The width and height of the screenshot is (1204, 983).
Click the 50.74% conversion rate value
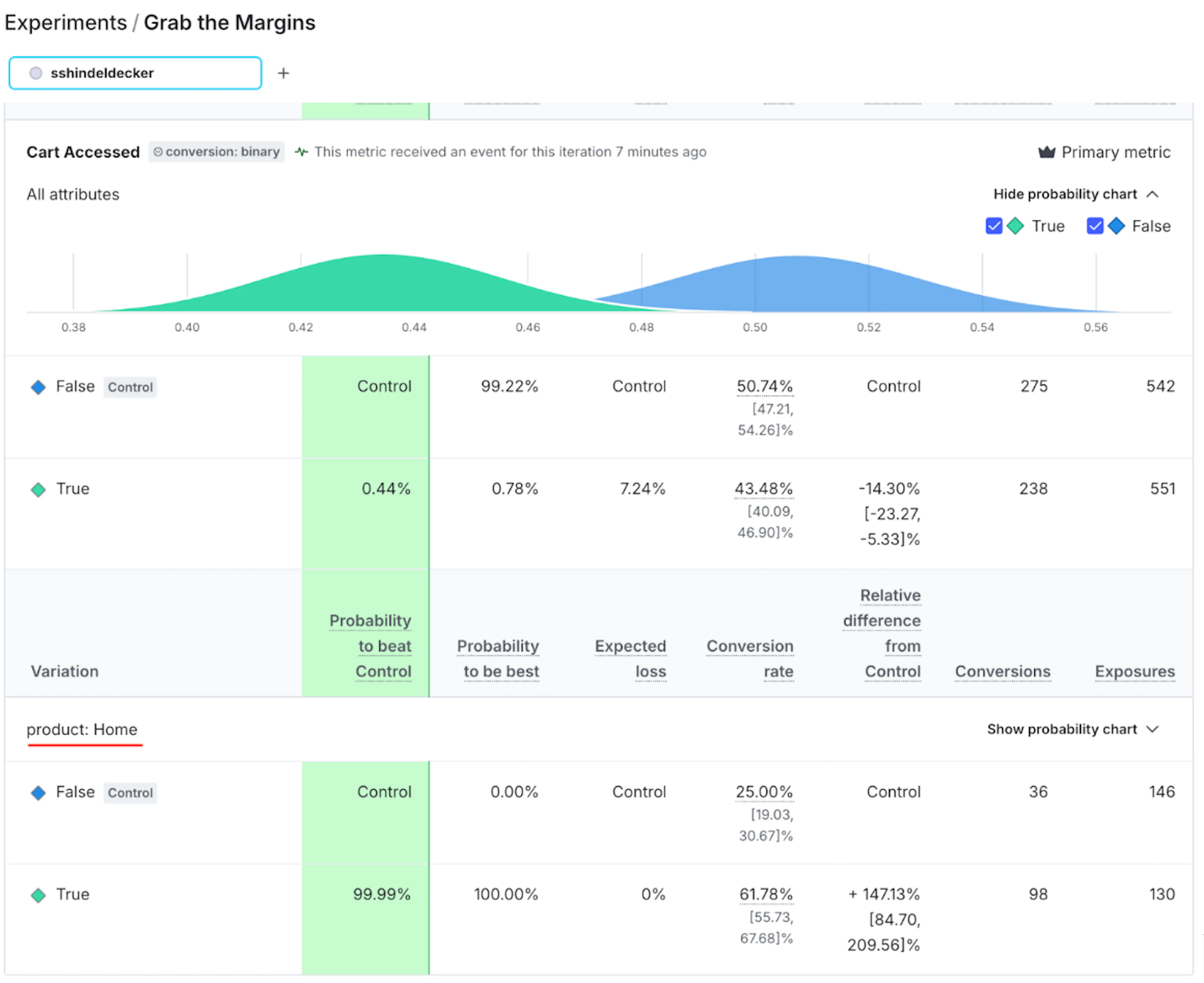point(765,387)
